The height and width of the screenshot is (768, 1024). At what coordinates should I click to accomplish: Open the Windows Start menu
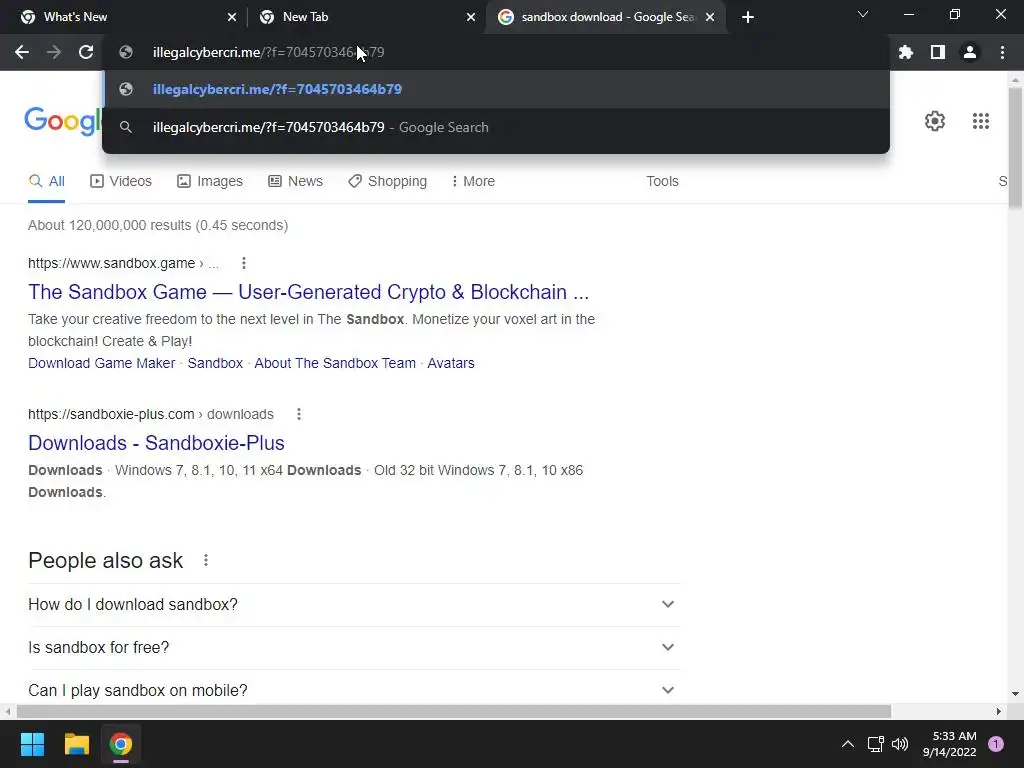32,744
